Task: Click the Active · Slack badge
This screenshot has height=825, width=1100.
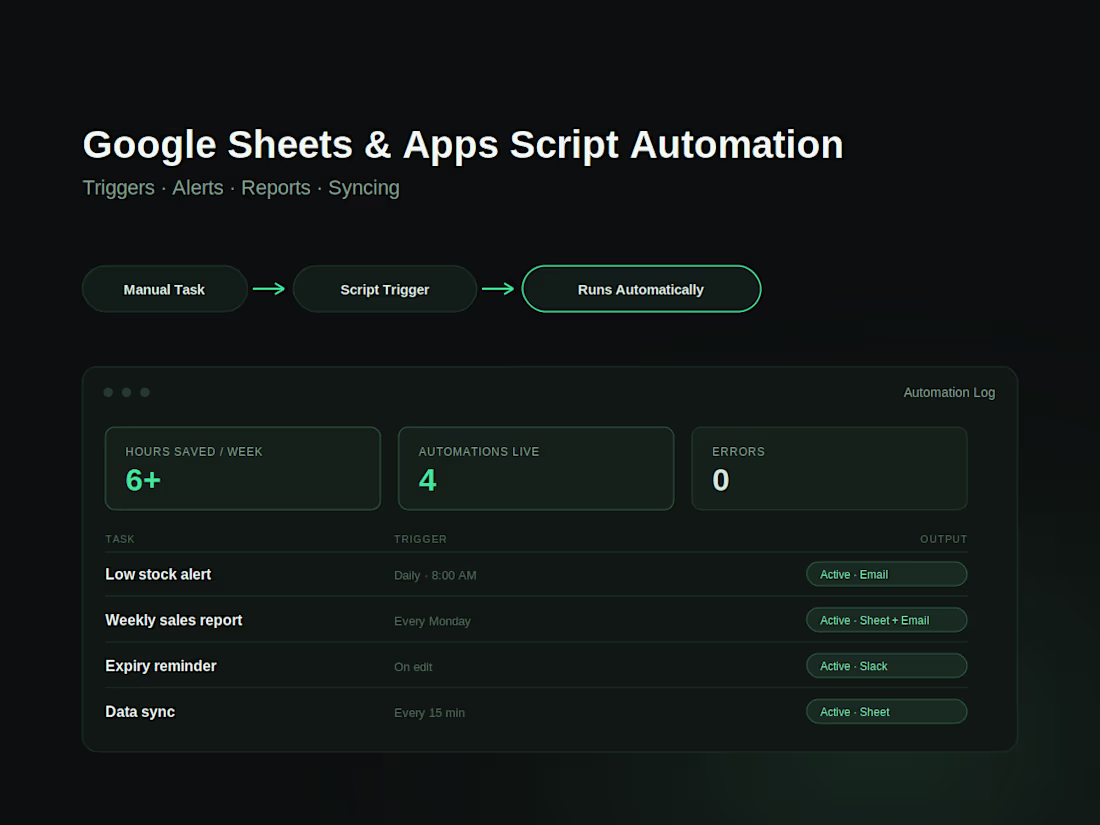Action: (887, 666)
